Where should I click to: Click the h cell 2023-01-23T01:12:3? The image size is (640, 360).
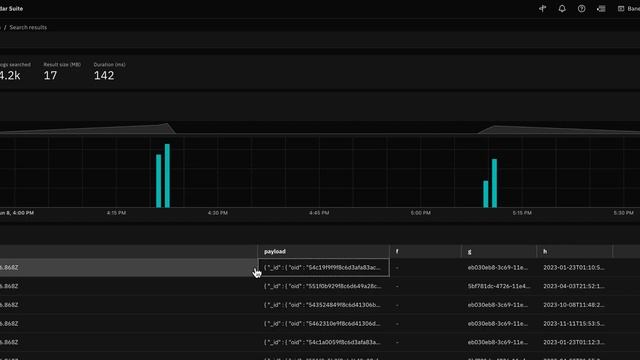click(574, 342)
